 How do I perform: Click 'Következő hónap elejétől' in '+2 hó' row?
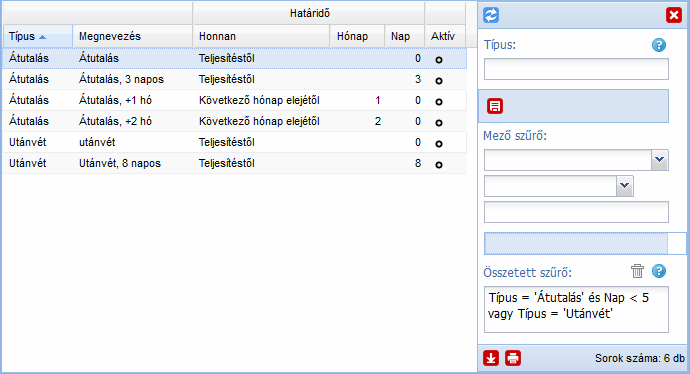(259, 121)
